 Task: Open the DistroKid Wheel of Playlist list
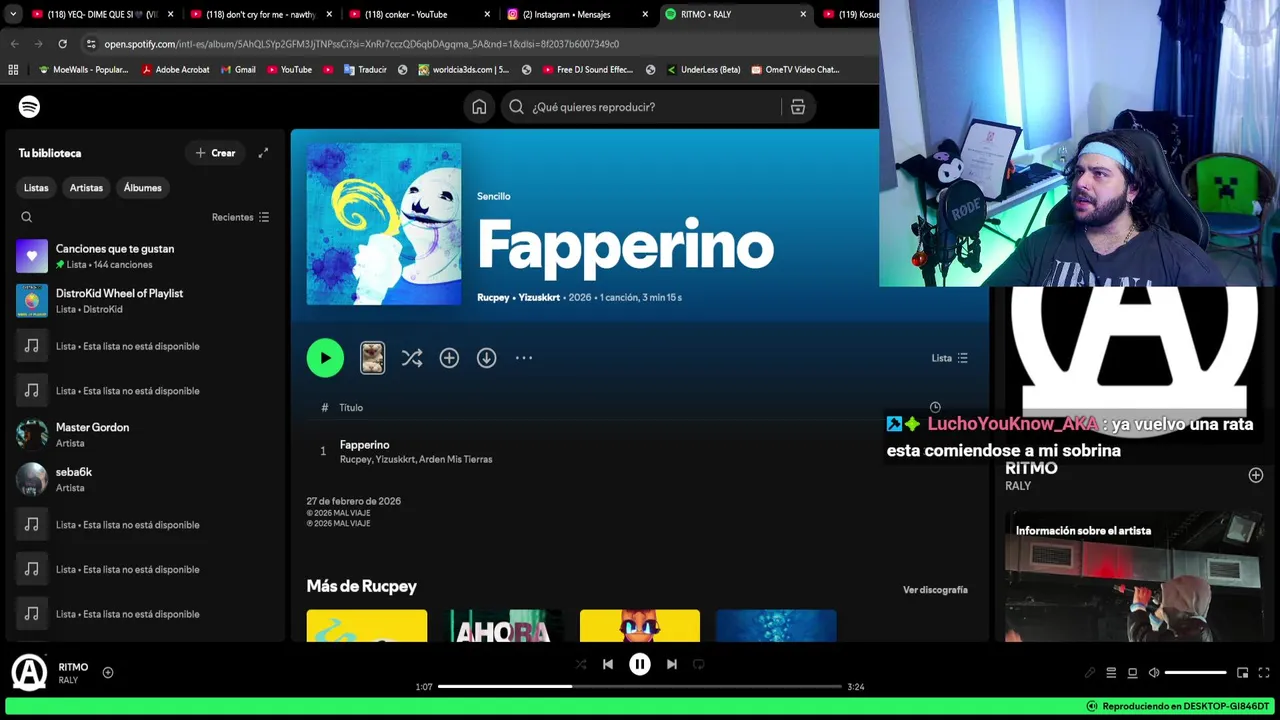coord(145,301)
